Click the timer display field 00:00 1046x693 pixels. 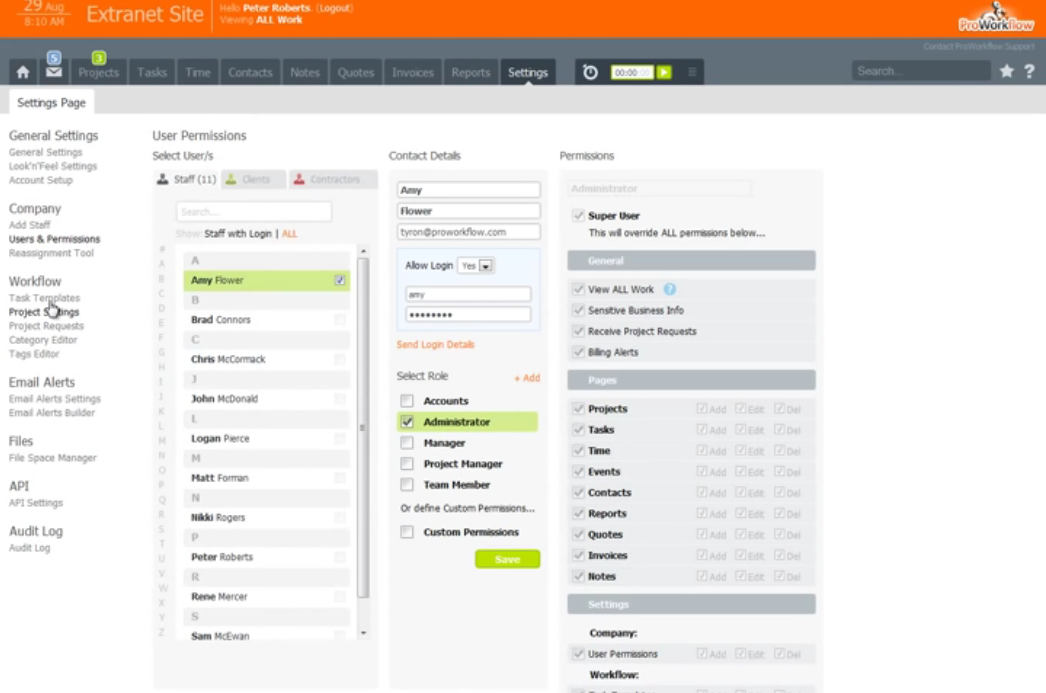pyautogui.click(x=631, y=72)
